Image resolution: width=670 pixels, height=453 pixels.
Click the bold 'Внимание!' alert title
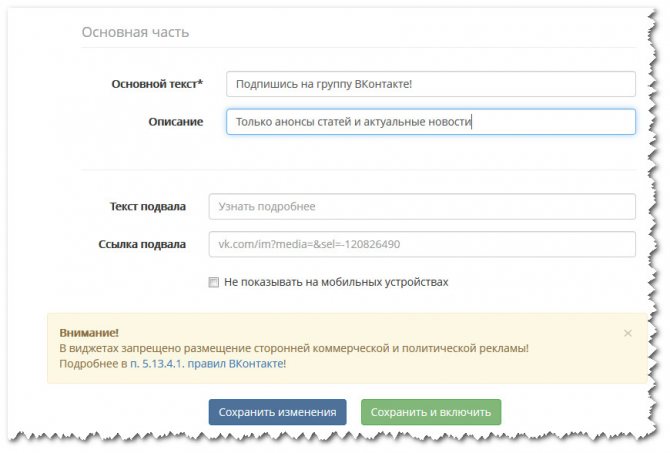88,332
